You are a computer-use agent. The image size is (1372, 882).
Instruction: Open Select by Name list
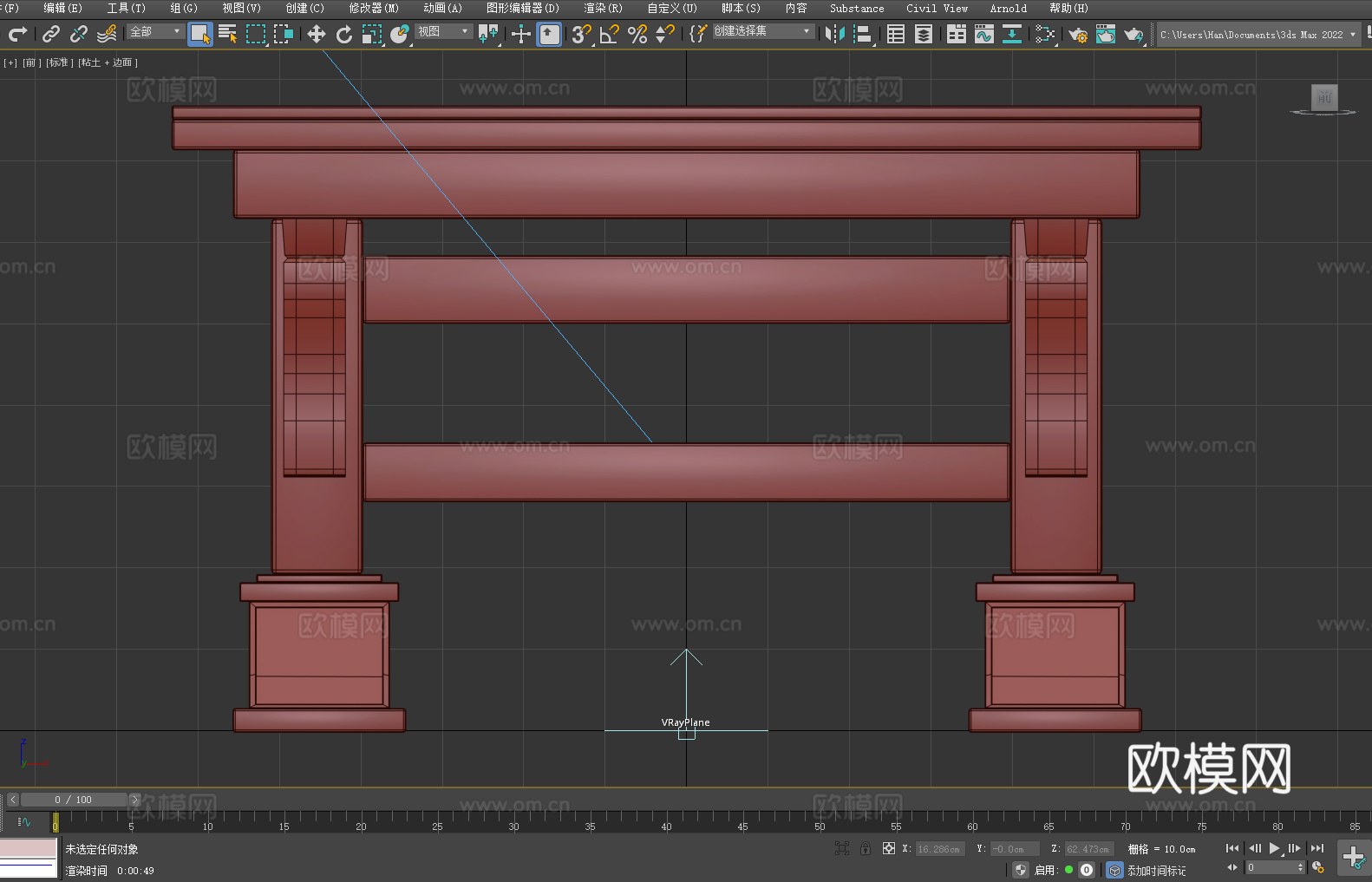228,34
